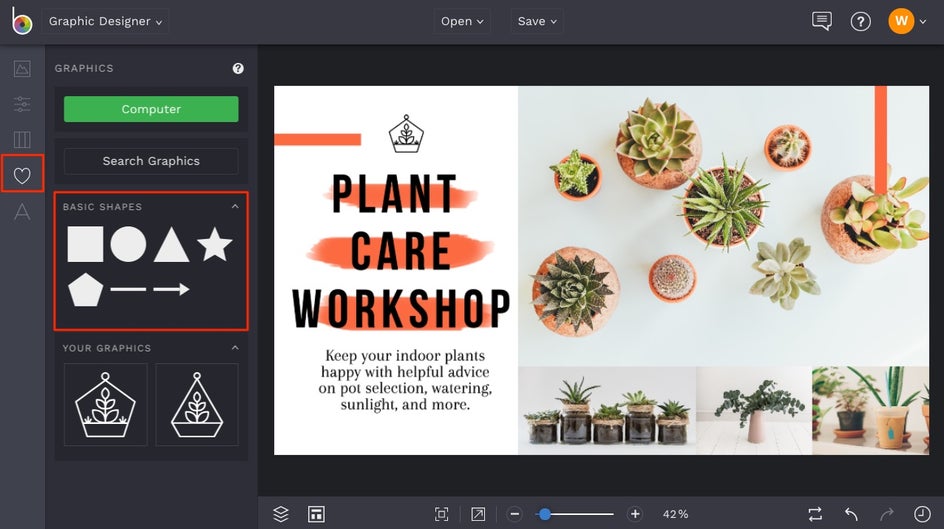Click the Layers icon in bottom bar
Image resolution: width=944 pixels, height=529 pixels.
pos(281,514)
